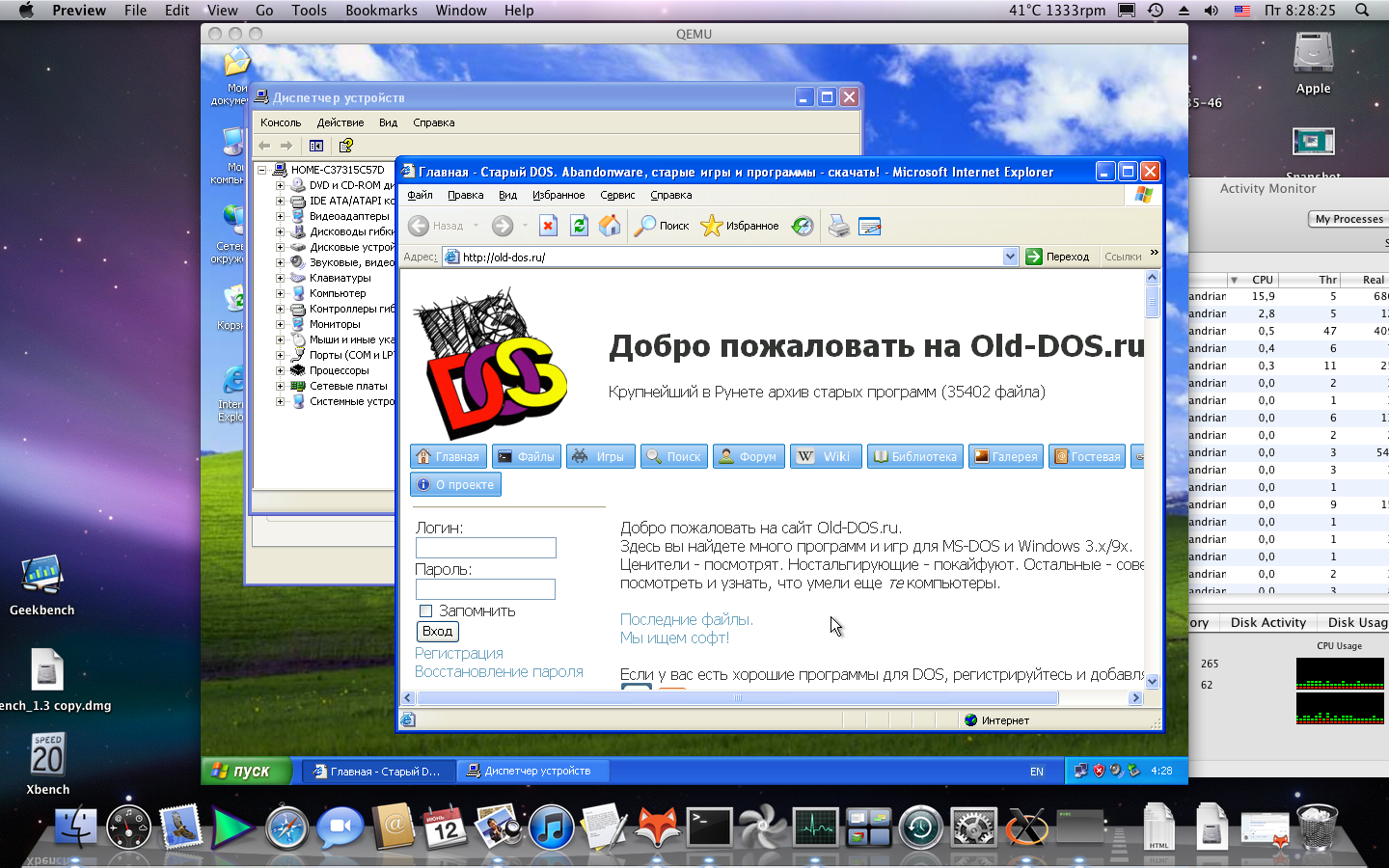Viewport: 1389px width, 868px height.
Task: Open iCal from the Dock
Action: coord(446,827)
